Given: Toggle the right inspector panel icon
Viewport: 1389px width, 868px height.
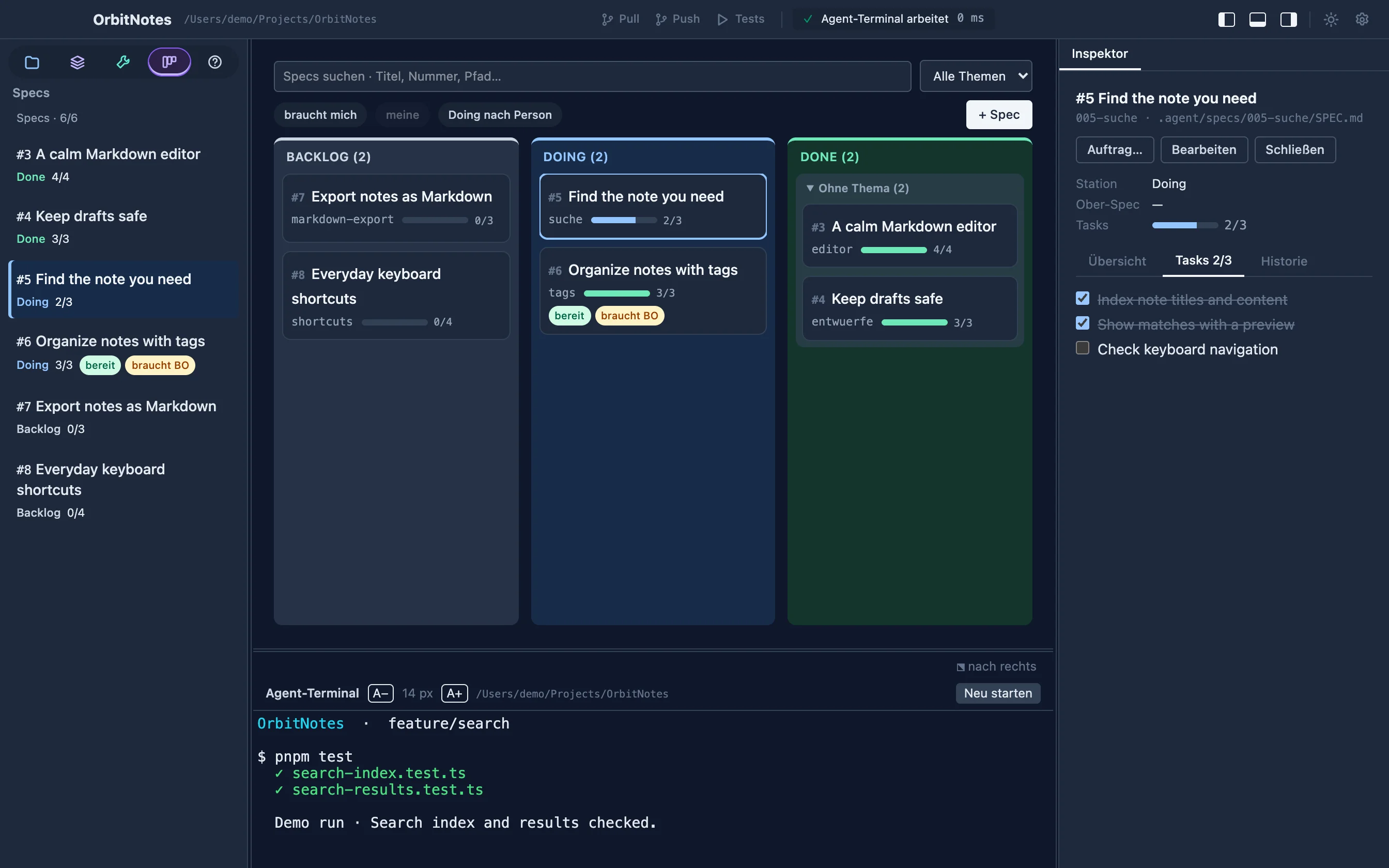Looking at the screenshot, I should pos(1289,20).
